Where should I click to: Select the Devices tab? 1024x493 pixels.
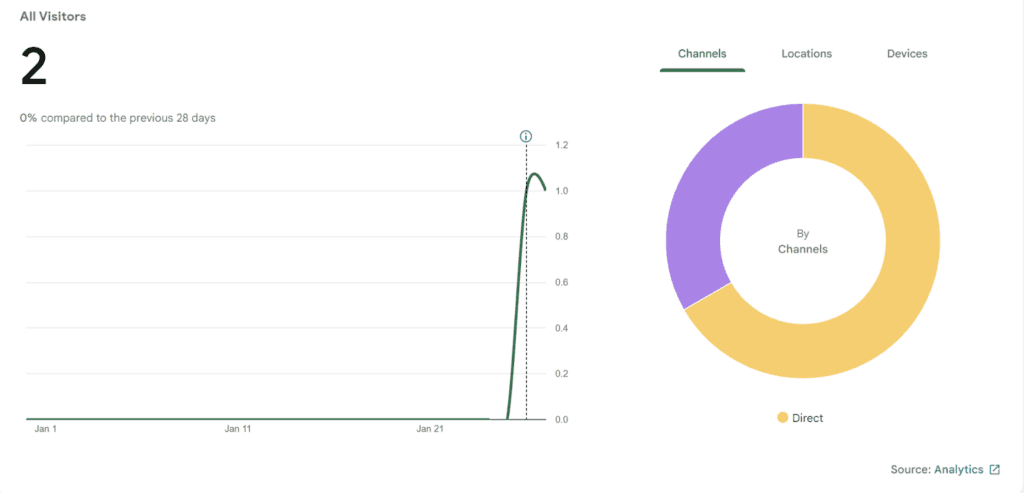[907, 54]
